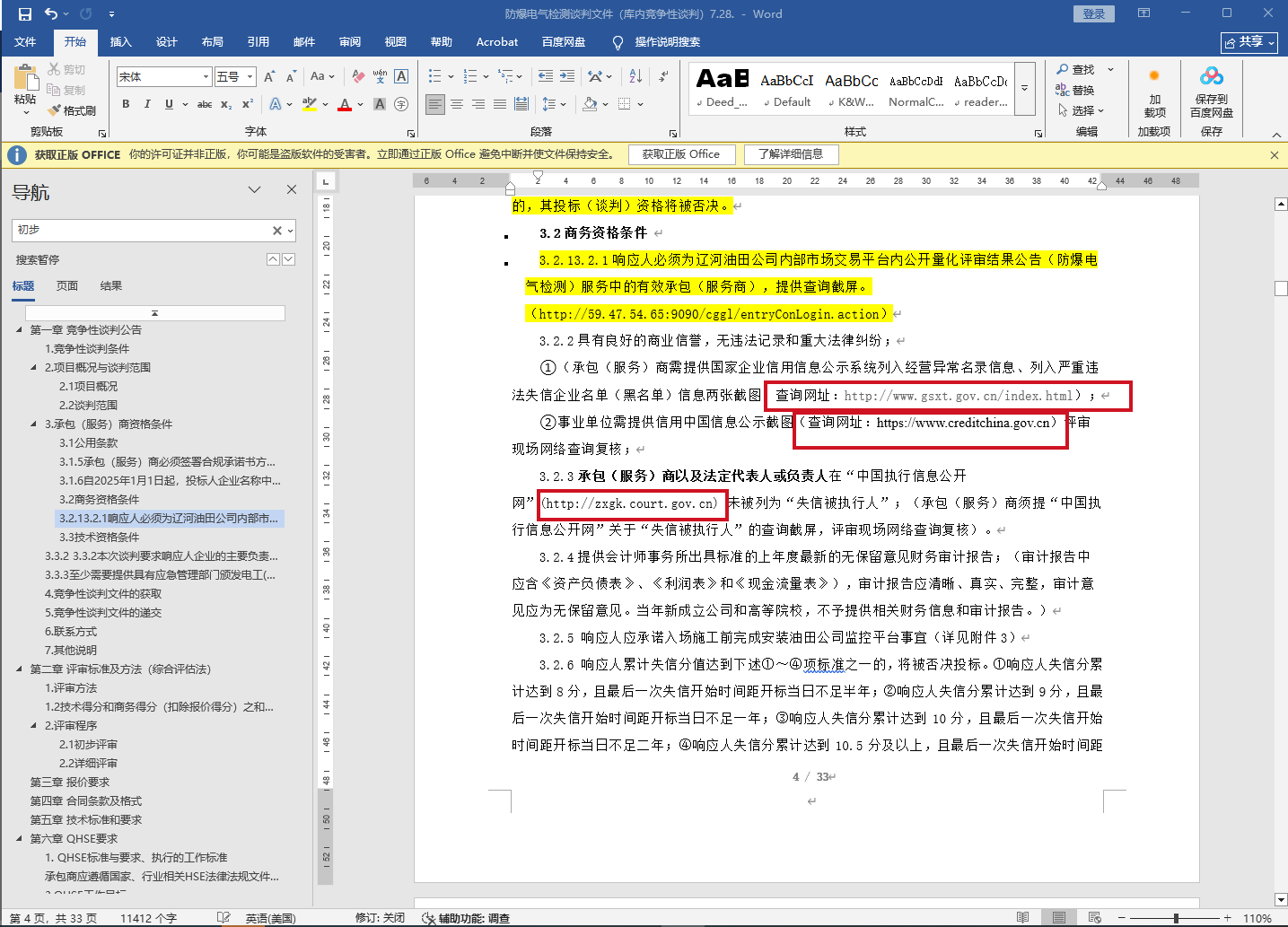Click the zoom slider handle in the status bar
This screenshot has height=927, width=1288.
[1176, 918]
